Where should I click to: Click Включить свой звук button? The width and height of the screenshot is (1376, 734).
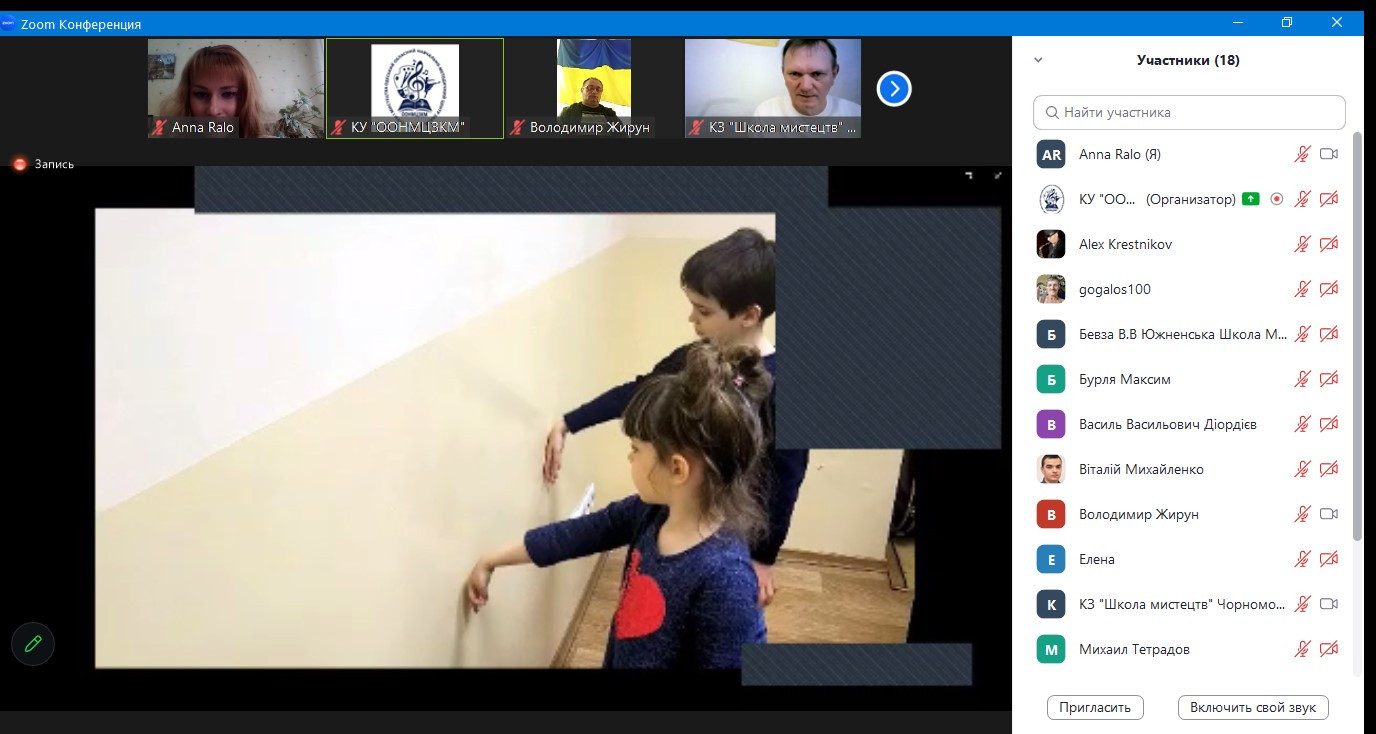[1253, 707]
